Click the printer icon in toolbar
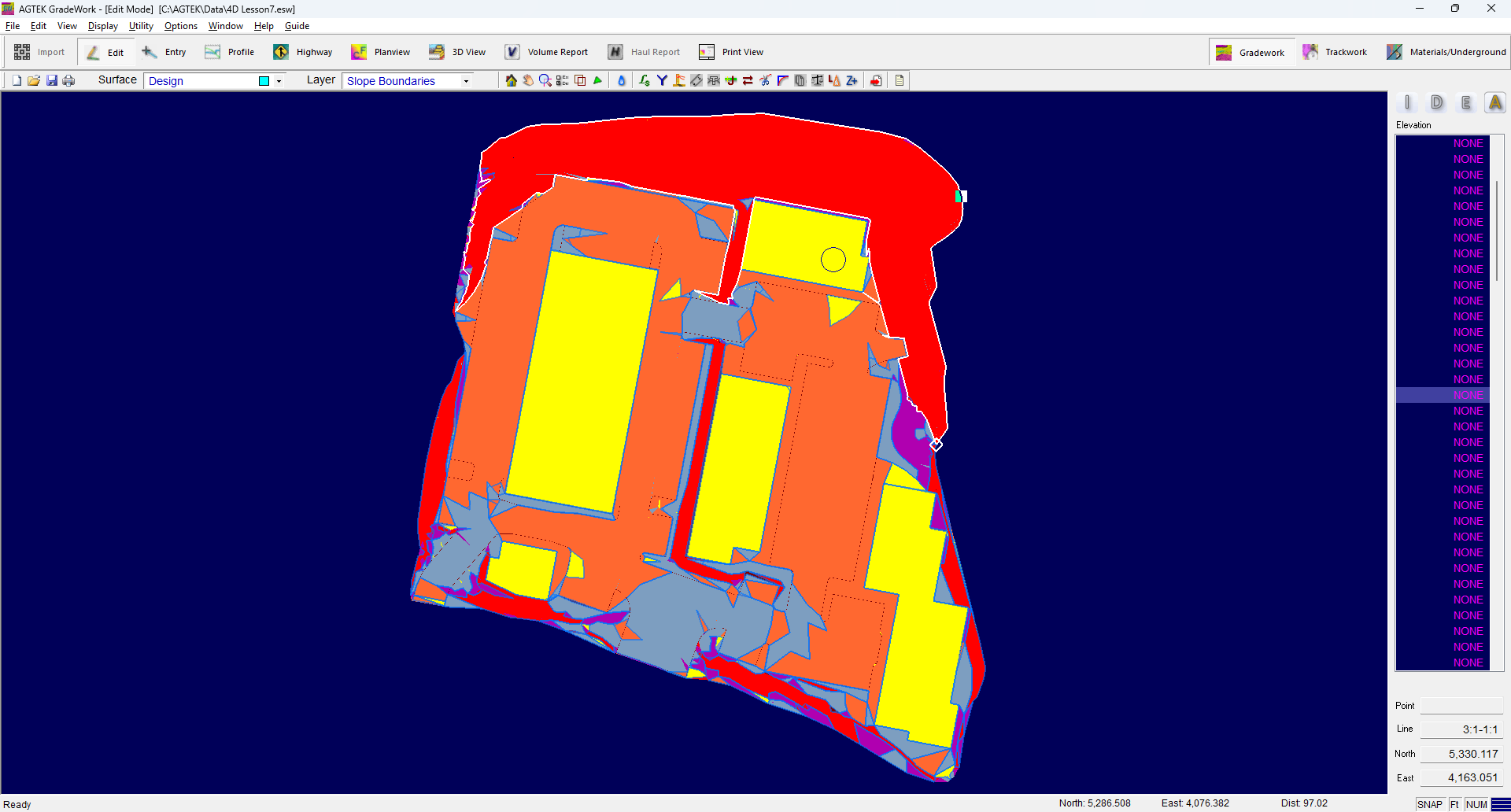 pos(68,80)
